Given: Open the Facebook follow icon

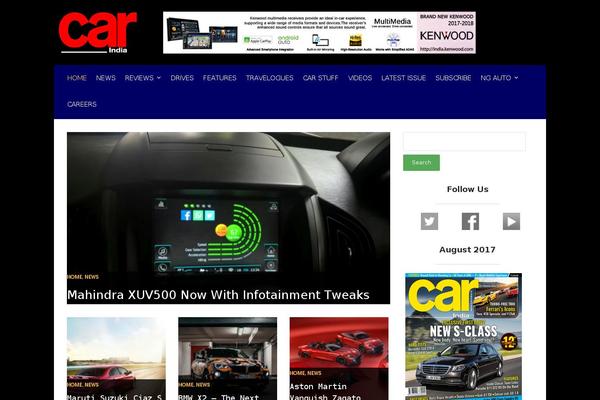Looking at the screenshot, I should (470, 221).
